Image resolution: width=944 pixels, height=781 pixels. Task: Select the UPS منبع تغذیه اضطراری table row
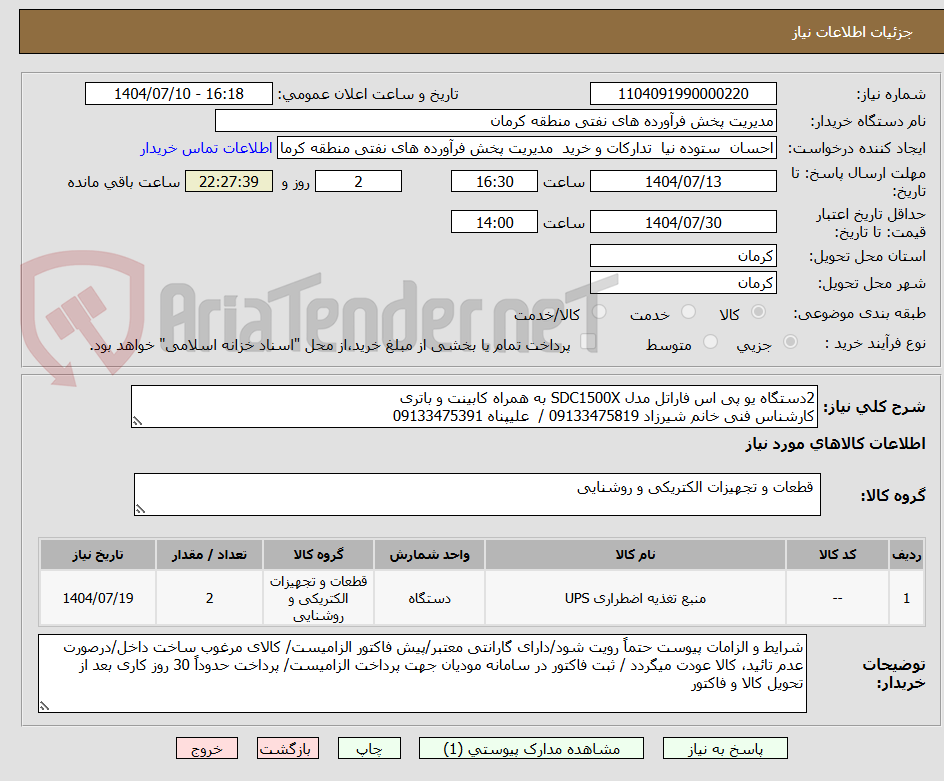(470, 595)
